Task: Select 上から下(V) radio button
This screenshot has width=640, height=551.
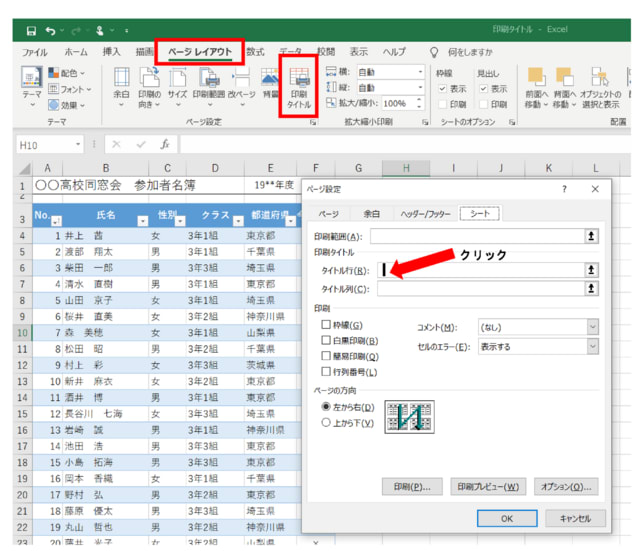Action: (x=326, y=423)
